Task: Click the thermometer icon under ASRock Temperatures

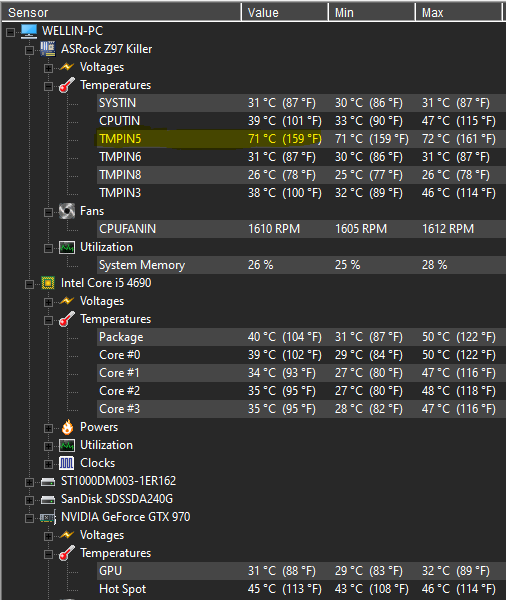Action: [x=67, y=85]
